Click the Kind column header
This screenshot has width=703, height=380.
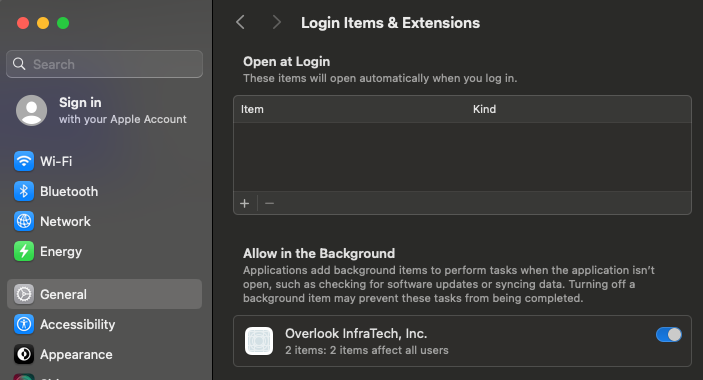[x=484, y=109]
